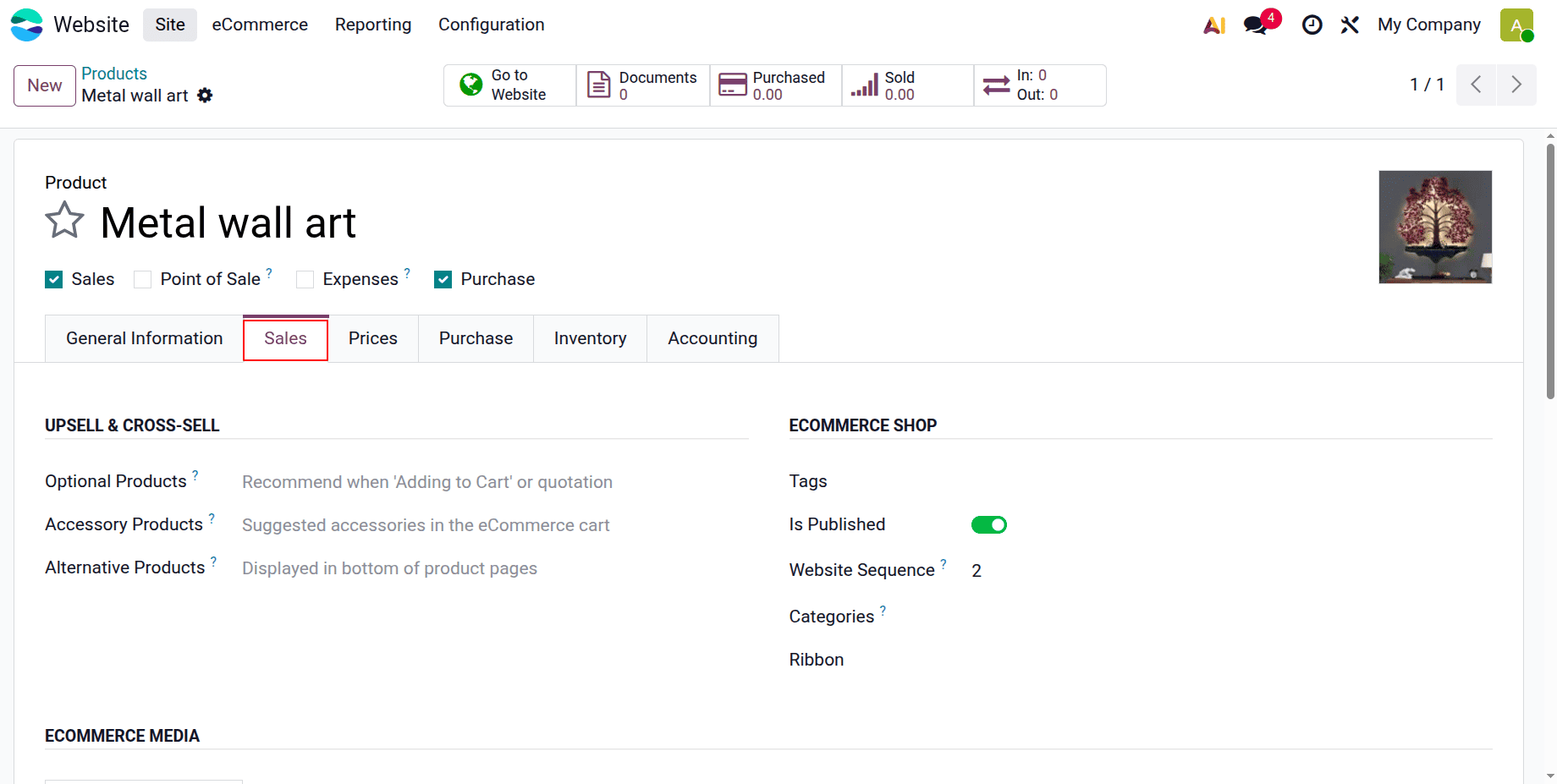Click the Metal wall art product name field
The image size is (1557, 784).
(x=228, y=222)
